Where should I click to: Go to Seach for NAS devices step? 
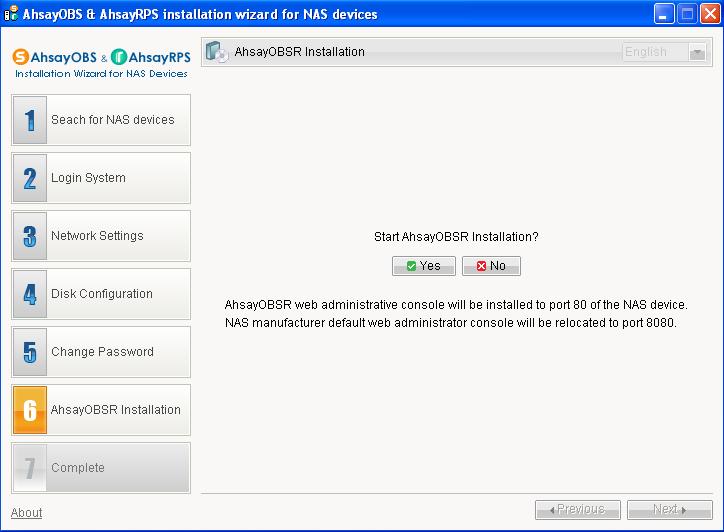tap(101, 120)
